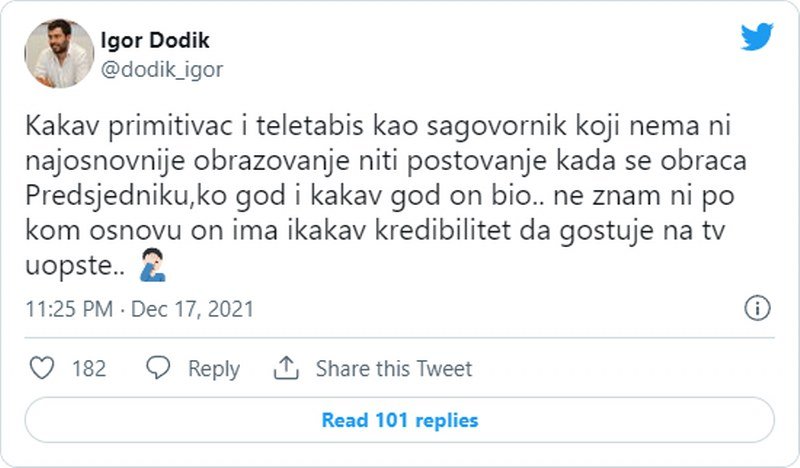Screen dimensions: 800x468
Task: Open the tweet info circle icon
Action: (x=758, y=307)
